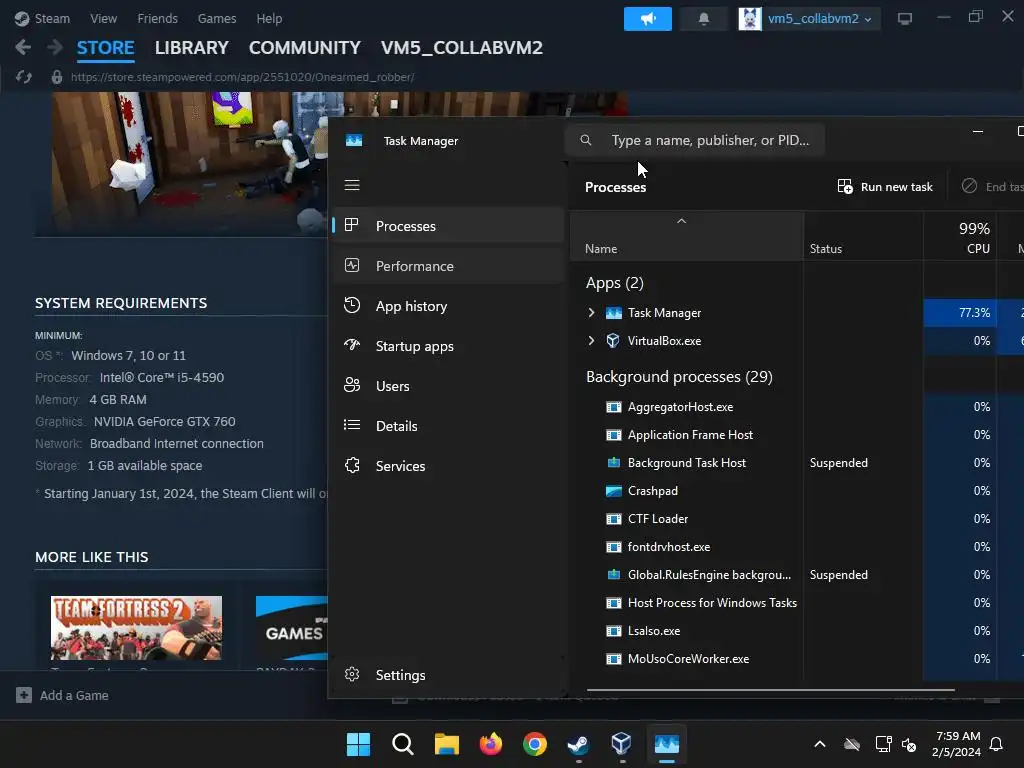The height and width of the screenshot is (768, 1024).
Task: Focus the Task Manager search box
Action: point(695,140)
